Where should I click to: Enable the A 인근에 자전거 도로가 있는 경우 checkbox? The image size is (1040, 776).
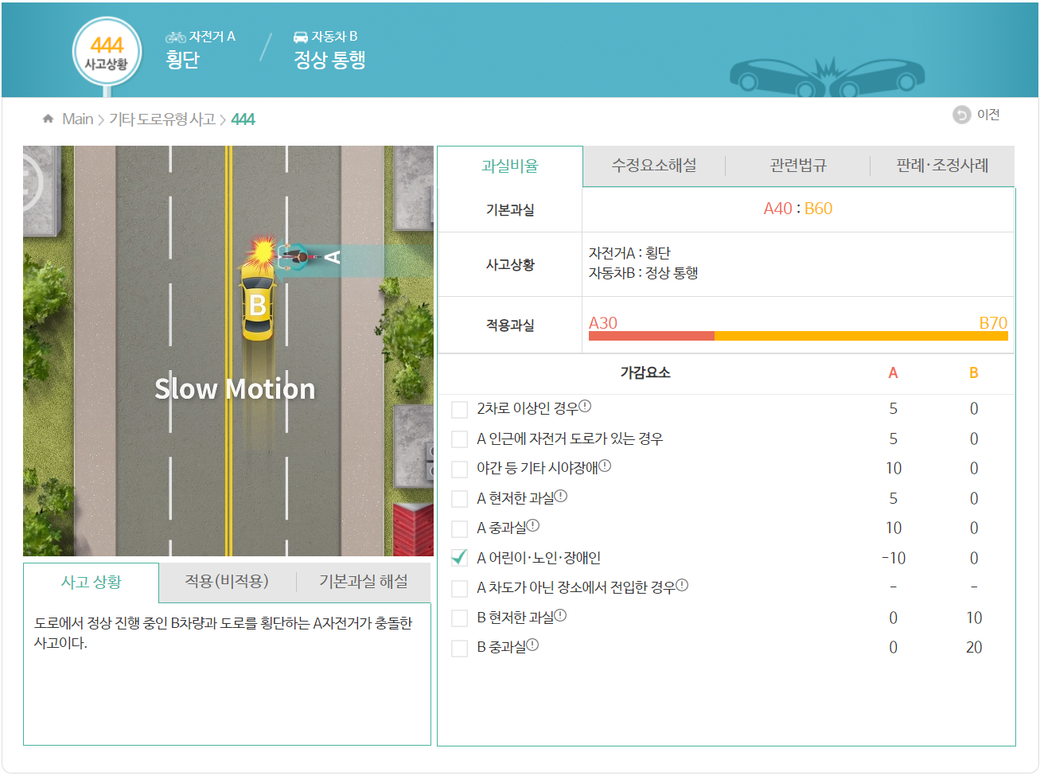460,439
